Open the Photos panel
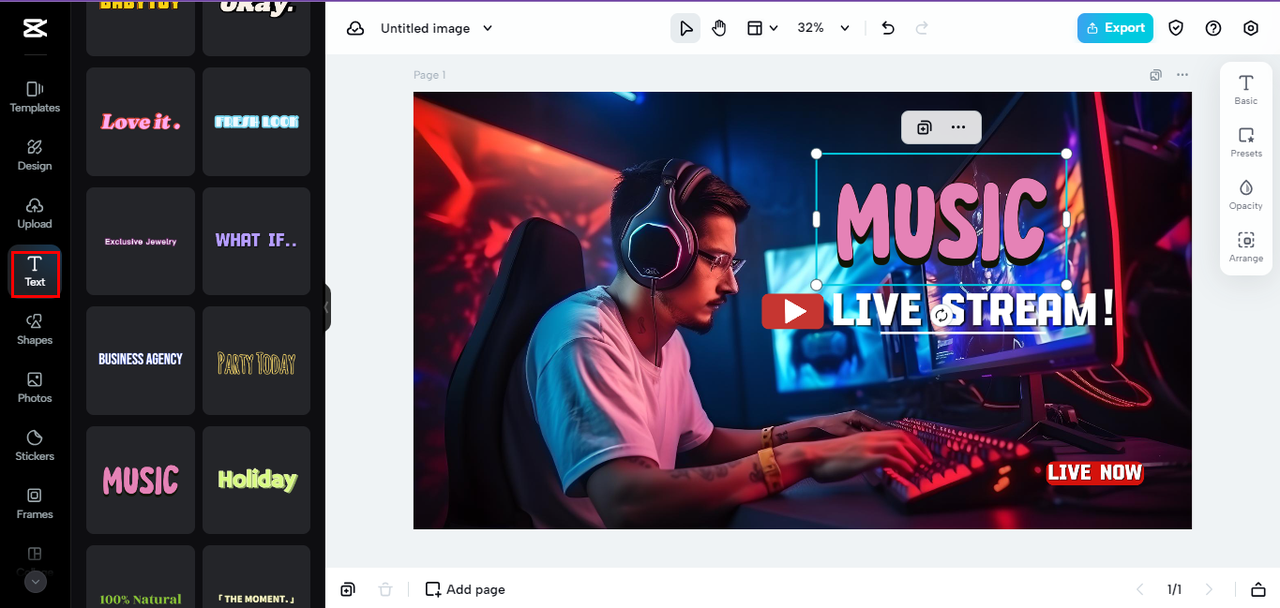 35,387
